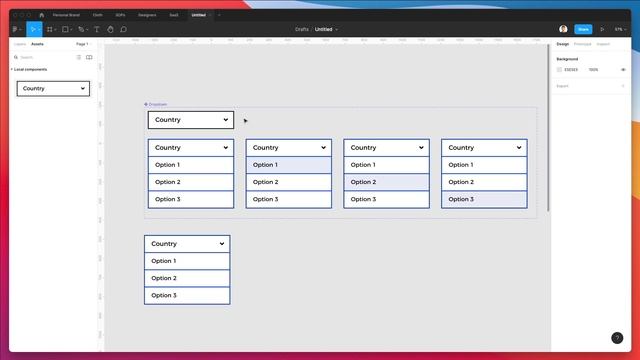Image resolution: width=640 pixels, height=360 pixels.
Task: Select the Hand tool
Action: (x=110, y=29)
